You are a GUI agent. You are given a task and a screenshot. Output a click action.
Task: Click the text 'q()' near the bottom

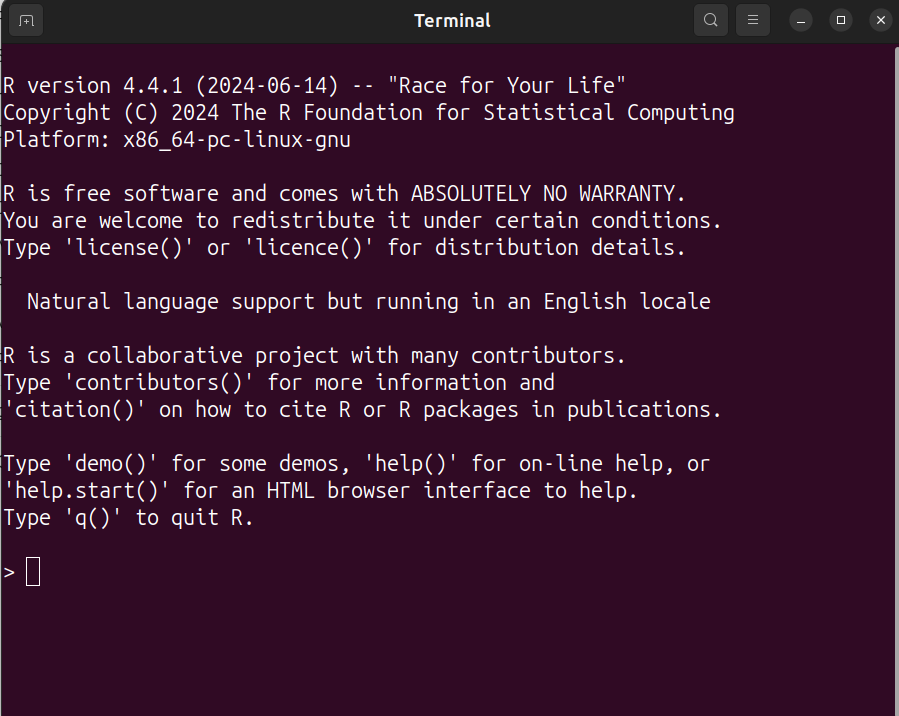pos(94,517)
